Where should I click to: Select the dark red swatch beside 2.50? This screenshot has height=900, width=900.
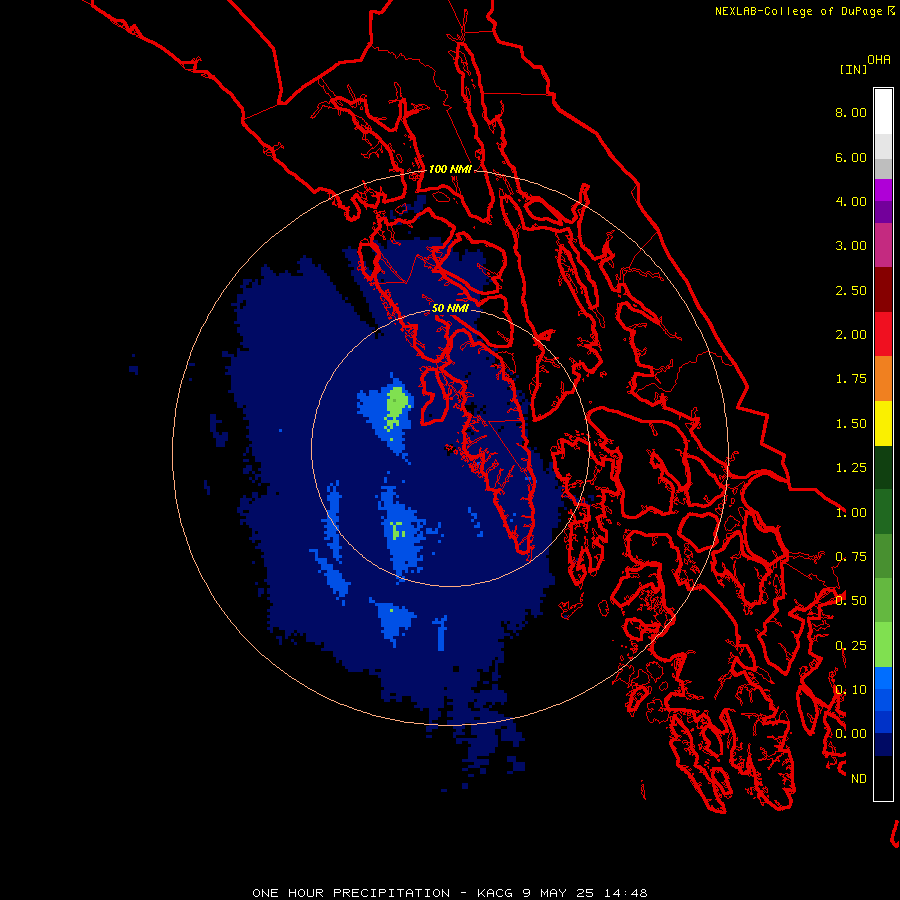point(883,290)
